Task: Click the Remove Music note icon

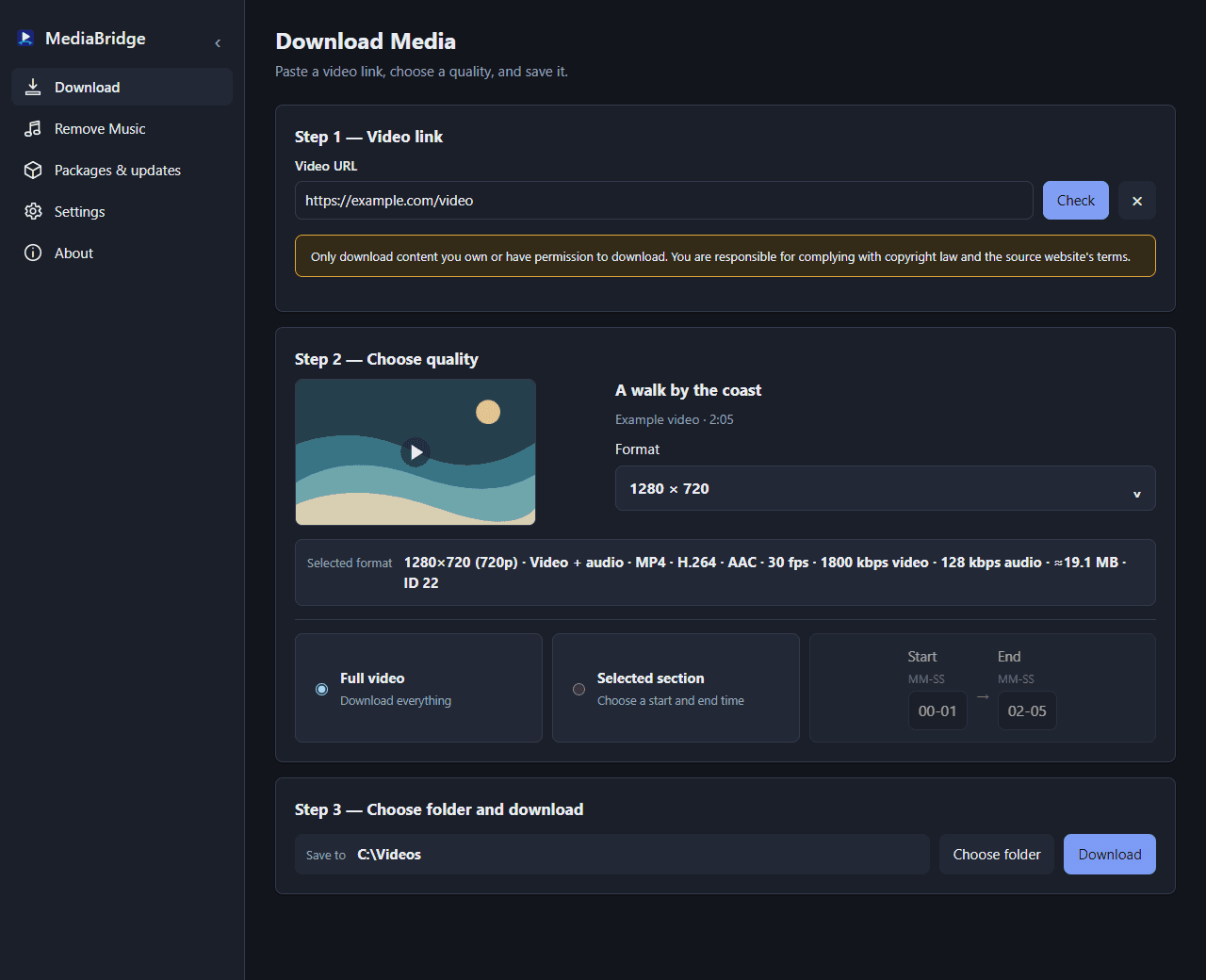Action: click(33, 128)
